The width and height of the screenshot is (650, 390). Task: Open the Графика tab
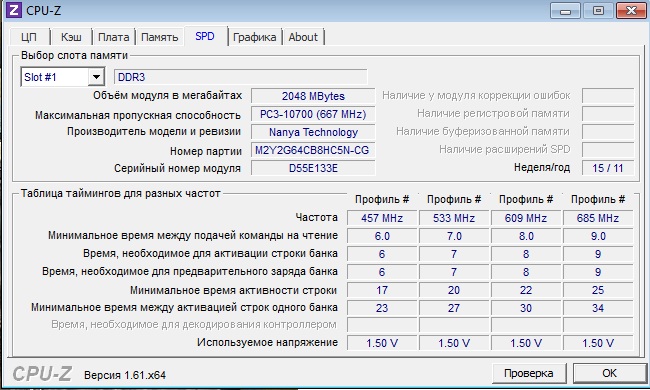pos(255,37)
